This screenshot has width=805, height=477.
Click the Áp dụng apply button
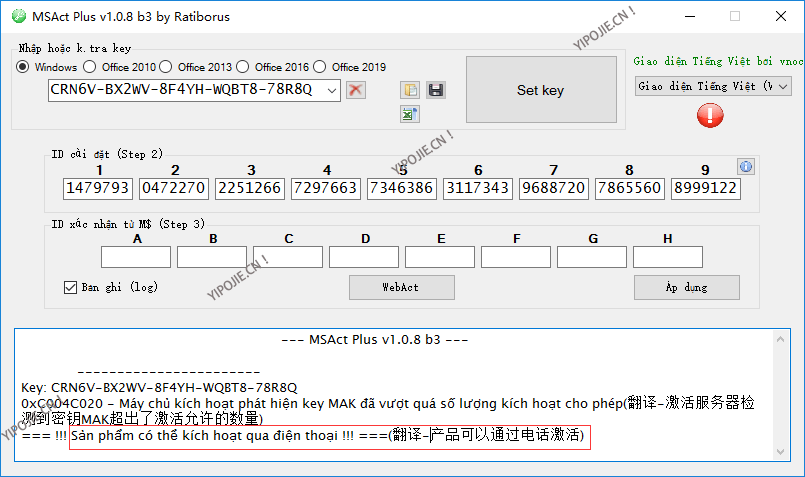pos(687,288)
